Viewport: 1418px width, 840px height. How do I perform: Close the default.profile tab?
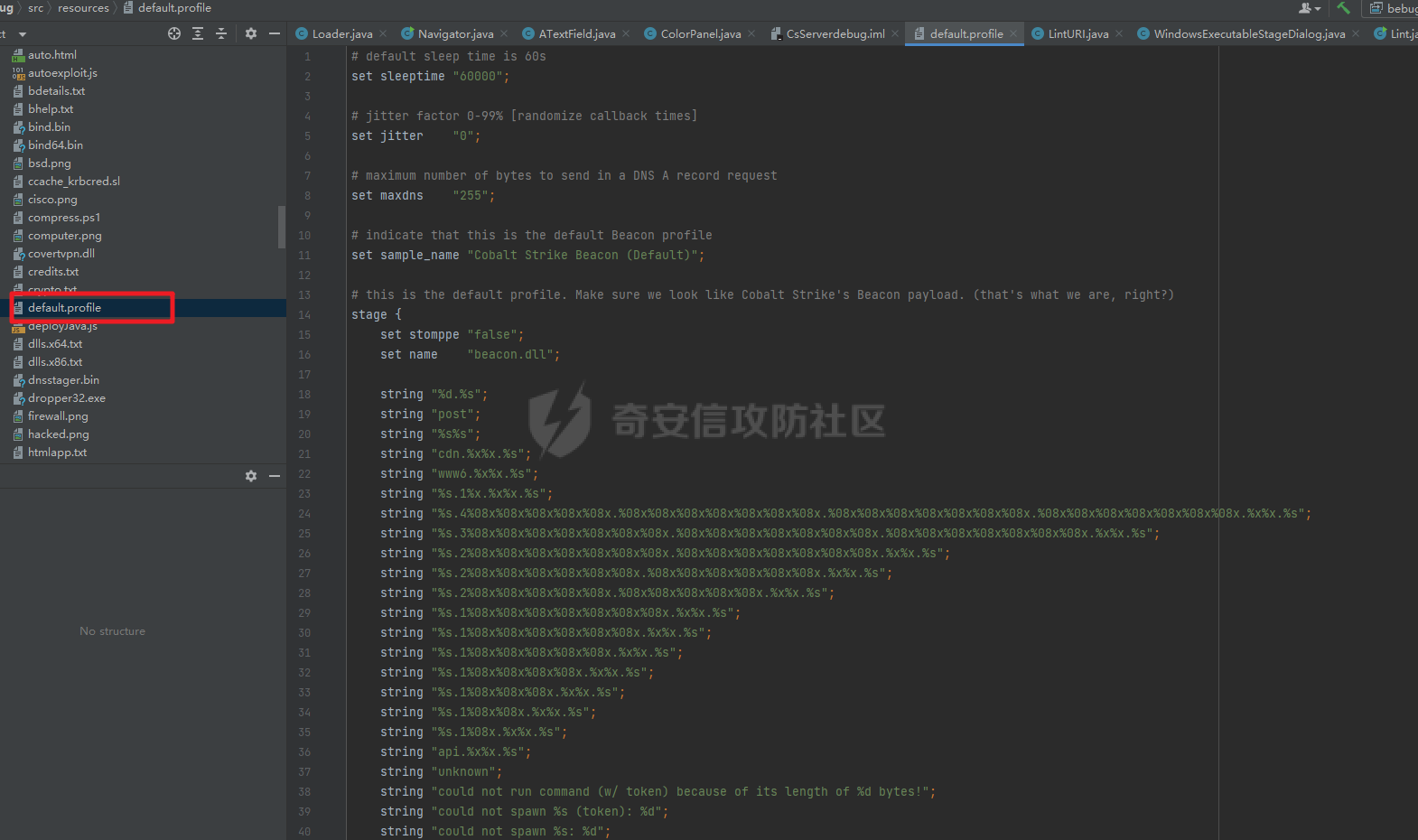[1013, 34]
